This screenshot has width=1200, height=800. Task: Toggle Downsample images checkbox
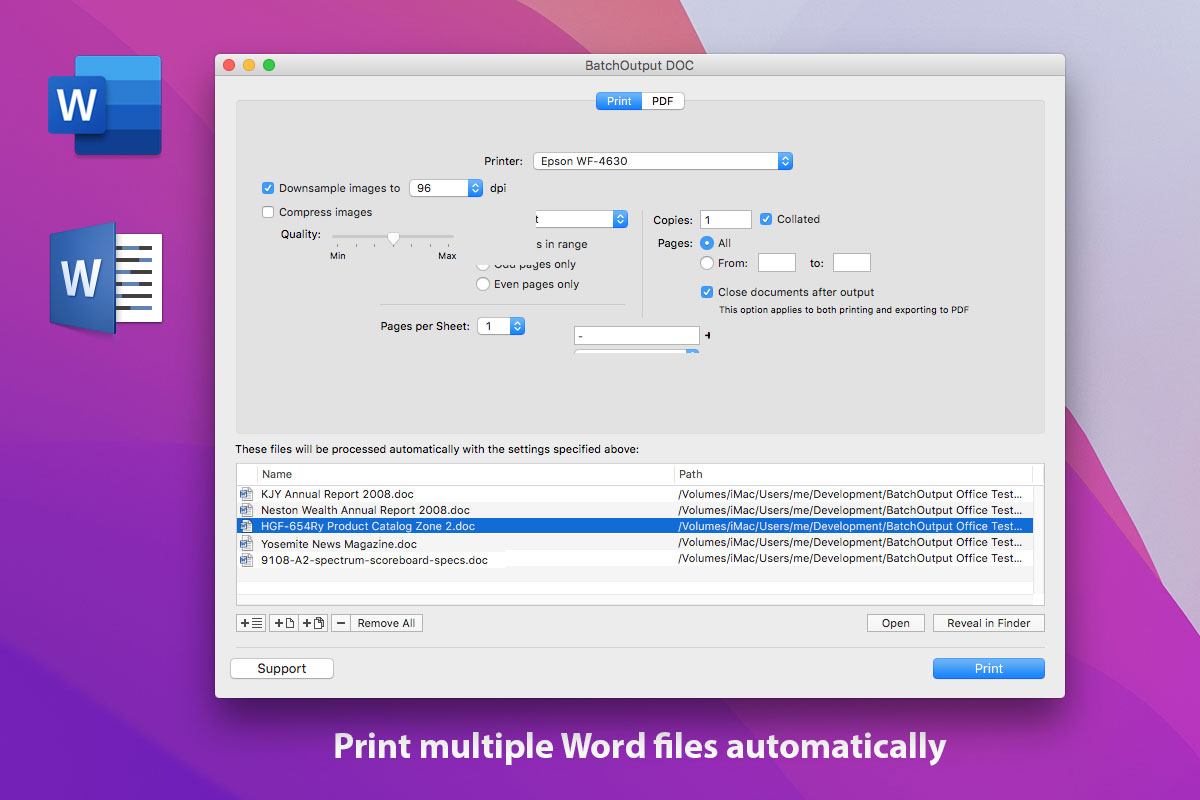point(268,188)
